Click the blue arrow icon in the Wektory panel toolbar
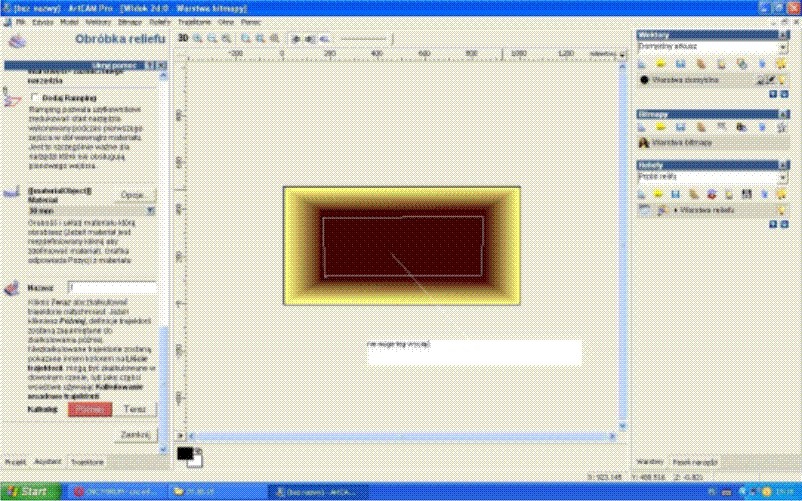This screenshot has height=501, width=802. (x=762, y=64)
